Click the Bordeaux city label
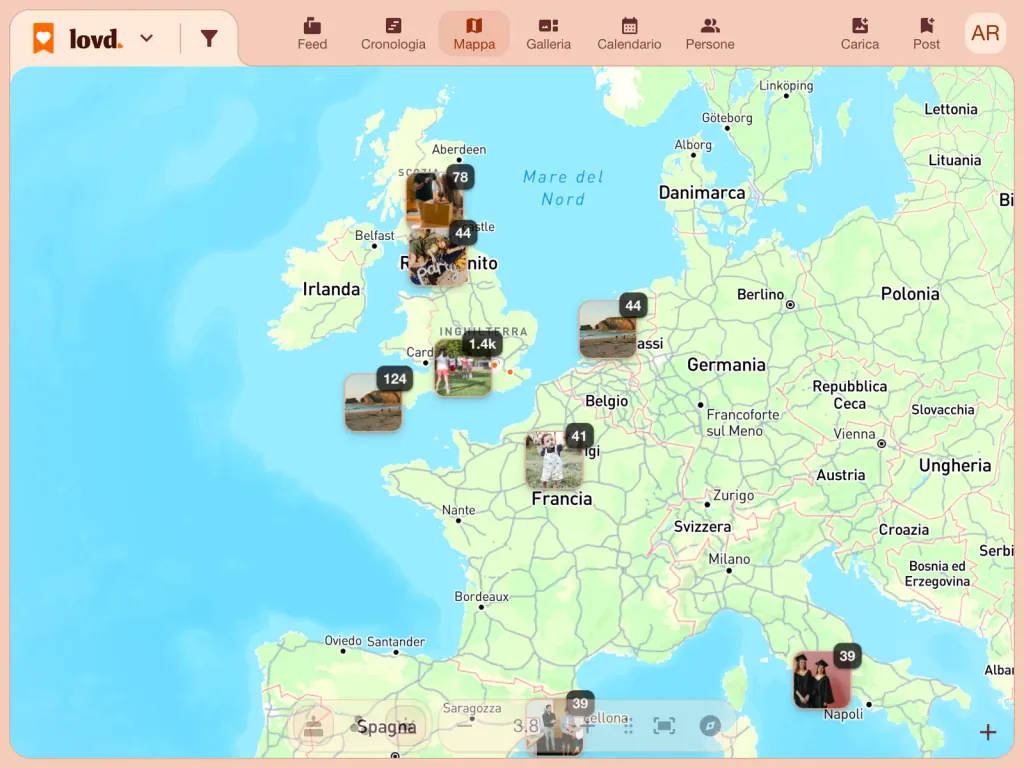This screenshot has height=768, width=1024. pyautogui.click(x=481, y=596)
